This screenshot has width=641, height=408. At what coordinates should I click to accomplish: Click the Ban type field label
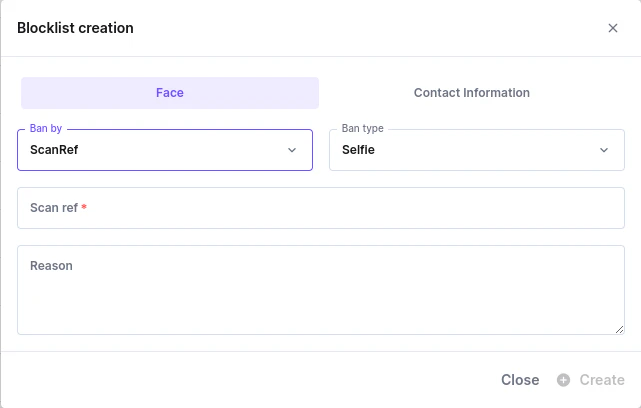[362, 129]
